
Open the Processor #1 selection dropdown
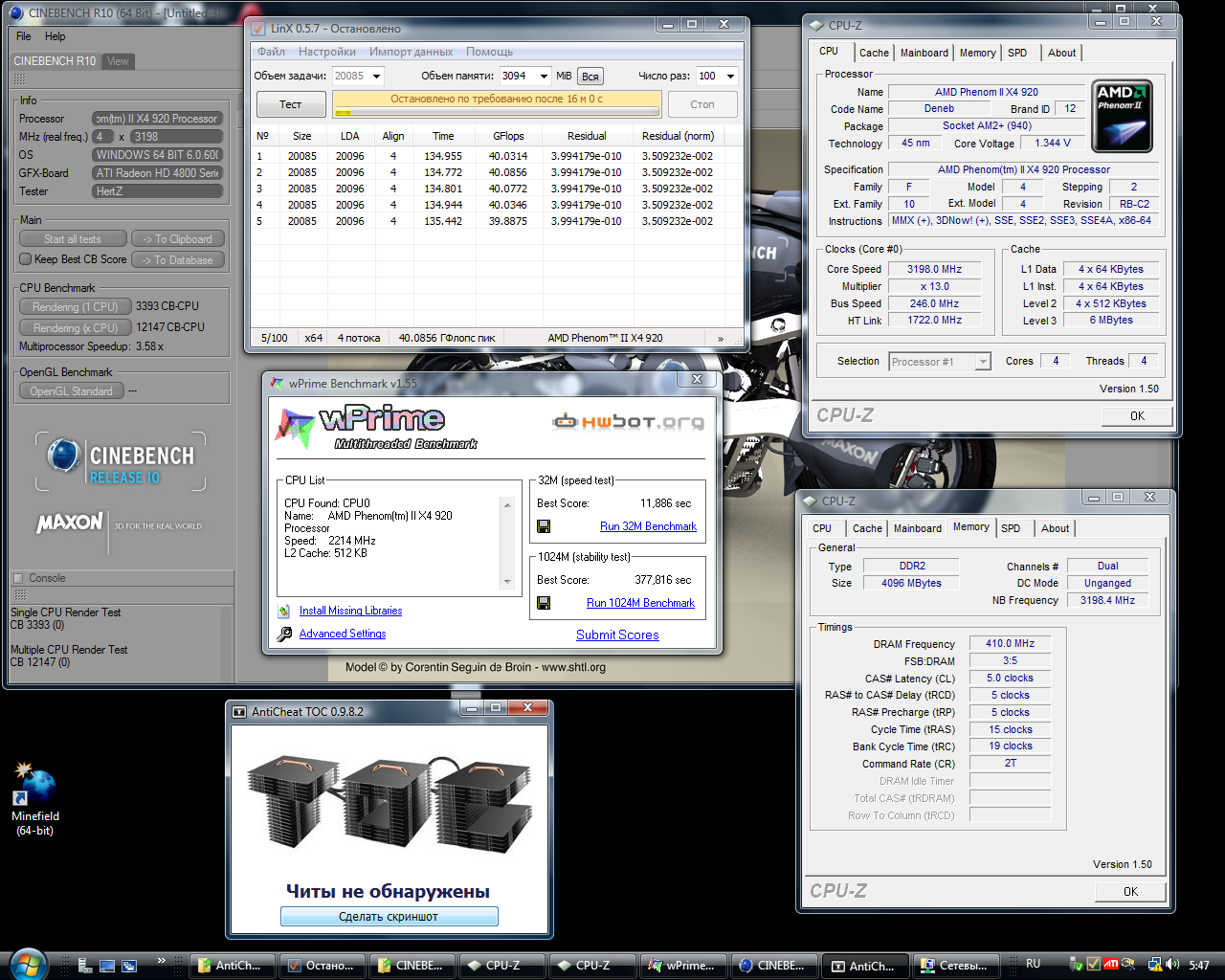(982, 362)
